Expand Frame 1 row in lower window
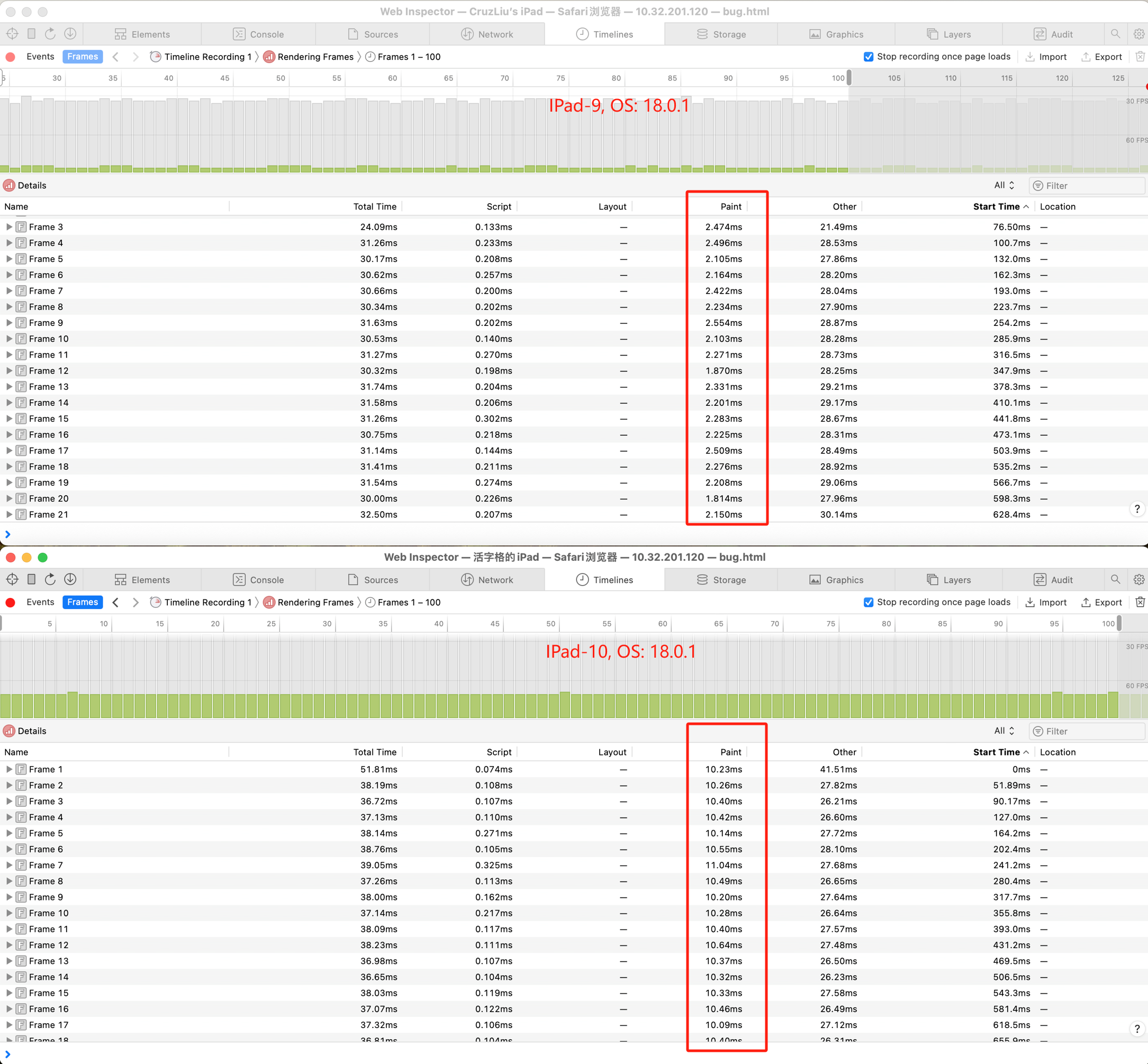Viewport: 1148px width, 1064px height. (8, 769)
